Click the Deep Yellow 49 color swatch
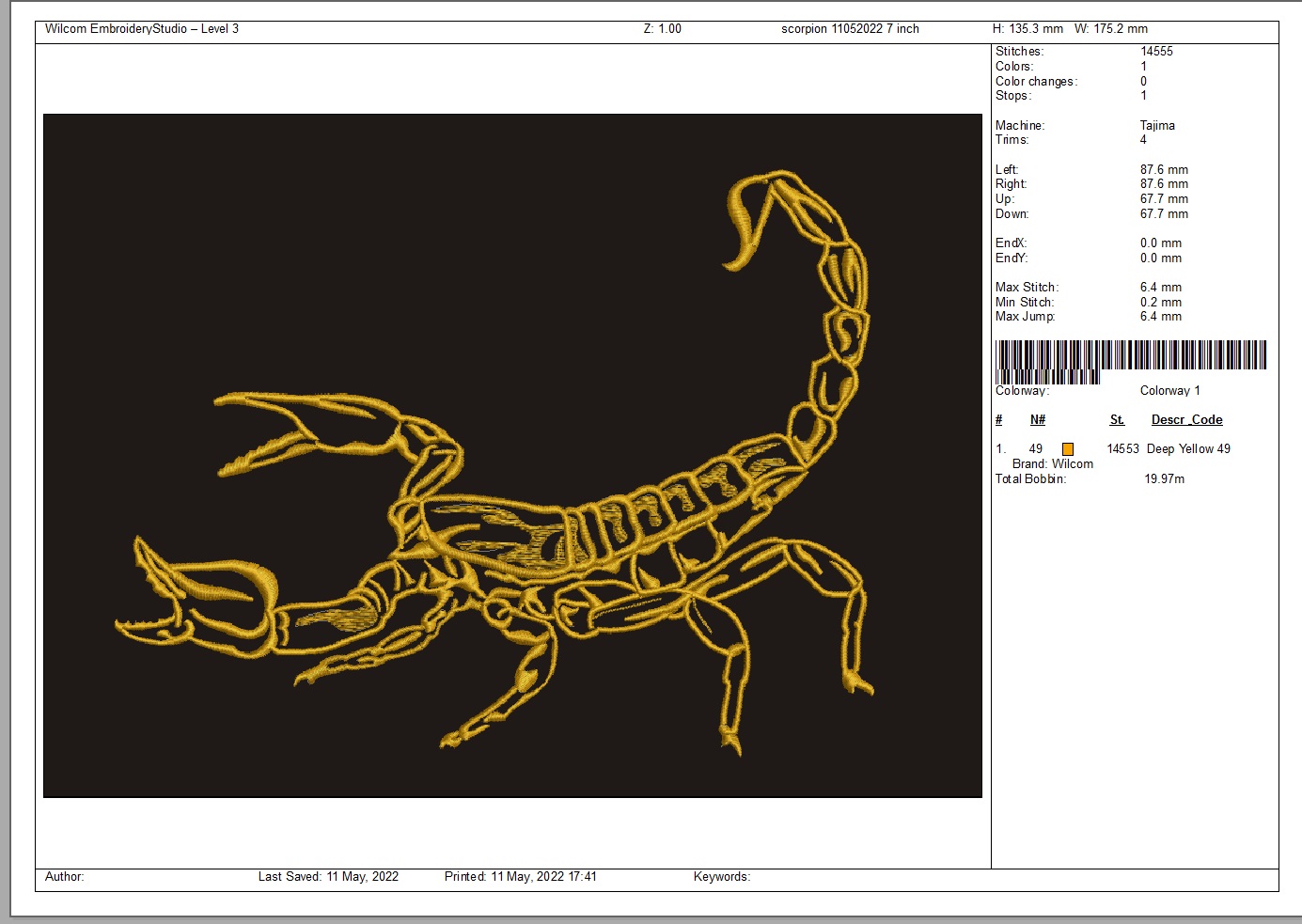Viewport: 1302px width, 924px height. 1067,449
